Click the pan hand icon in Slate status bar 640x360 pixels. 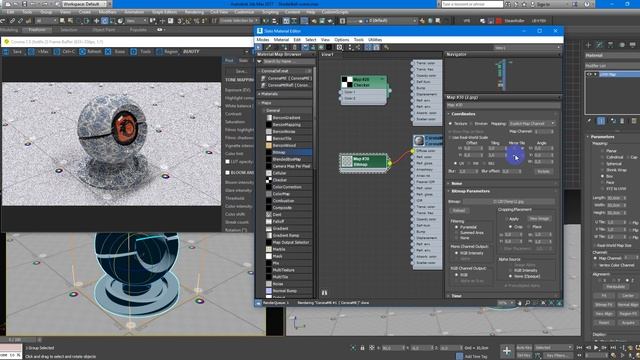click(520, 303)
